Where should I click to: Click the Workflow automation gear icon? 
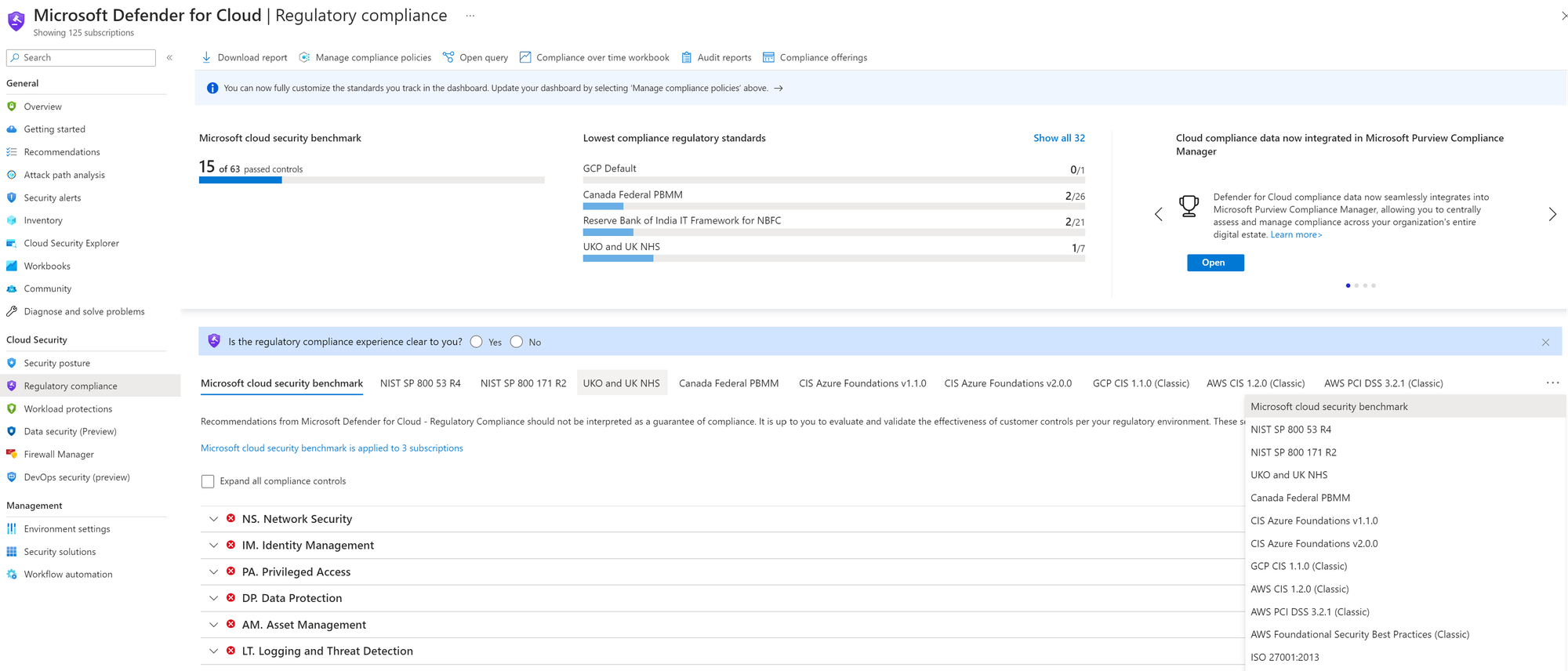(12, 575)
